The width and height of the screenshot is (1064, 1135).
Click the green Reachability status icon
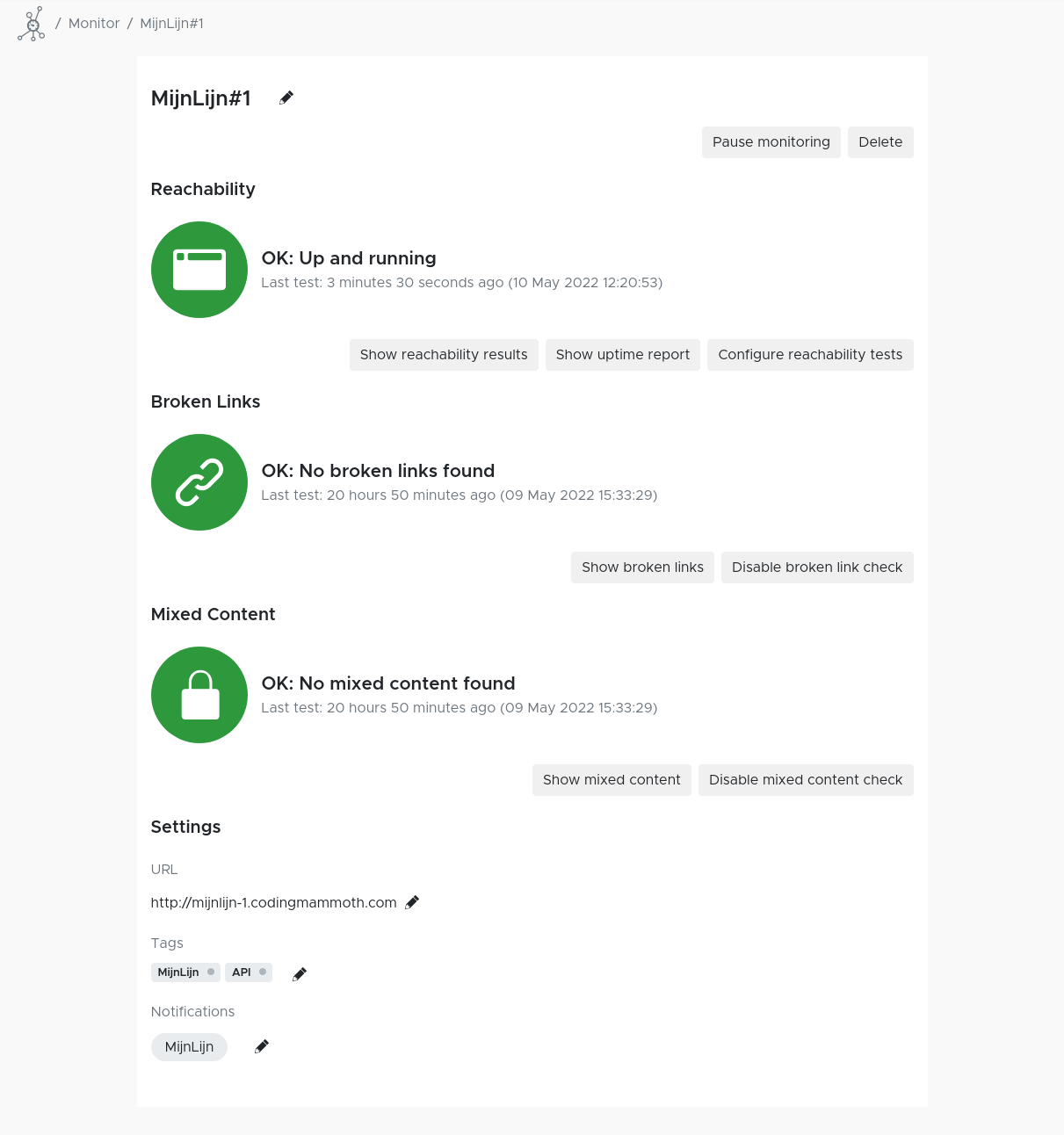click(x=199, y=270)
